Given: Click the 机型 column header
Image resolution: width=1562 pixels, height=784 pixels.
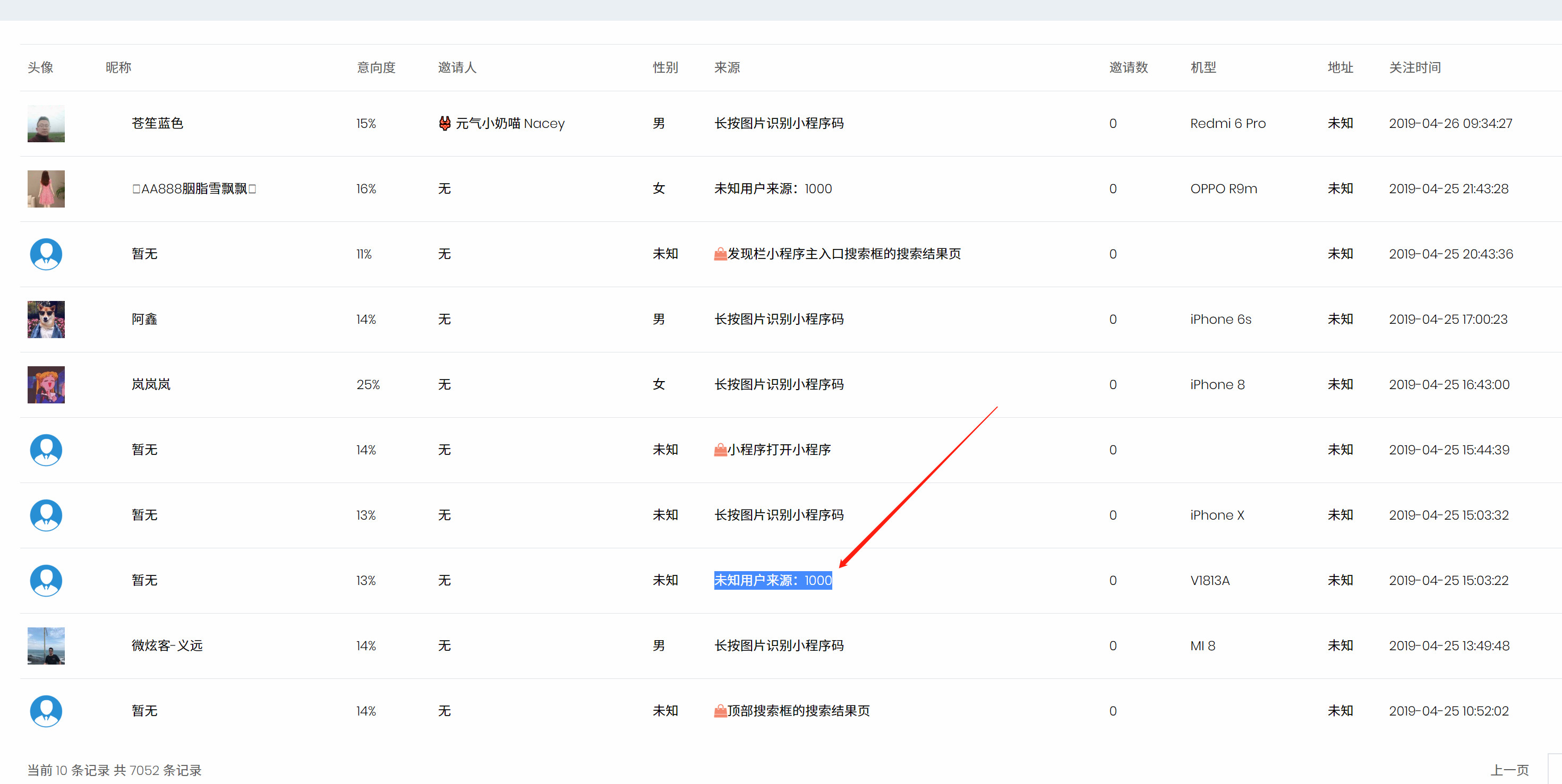Looking at the screenshot, I should [x=1203, y=67].
